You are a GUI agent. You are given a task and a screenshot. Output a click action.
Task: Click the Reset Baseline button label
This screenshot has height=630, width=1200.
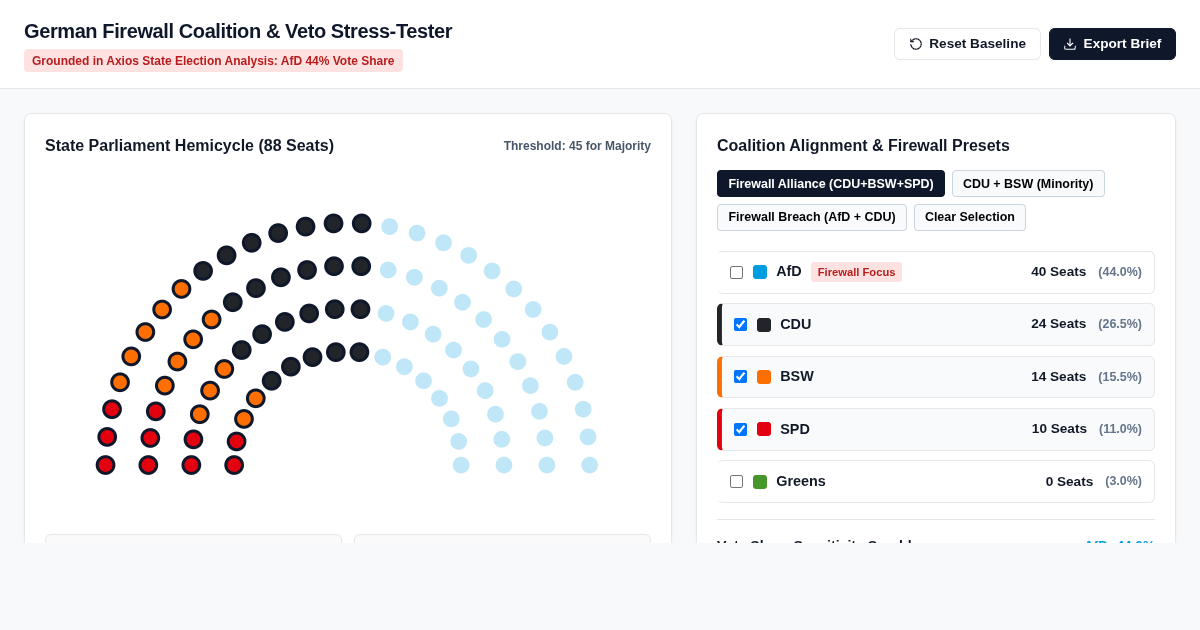977,44
